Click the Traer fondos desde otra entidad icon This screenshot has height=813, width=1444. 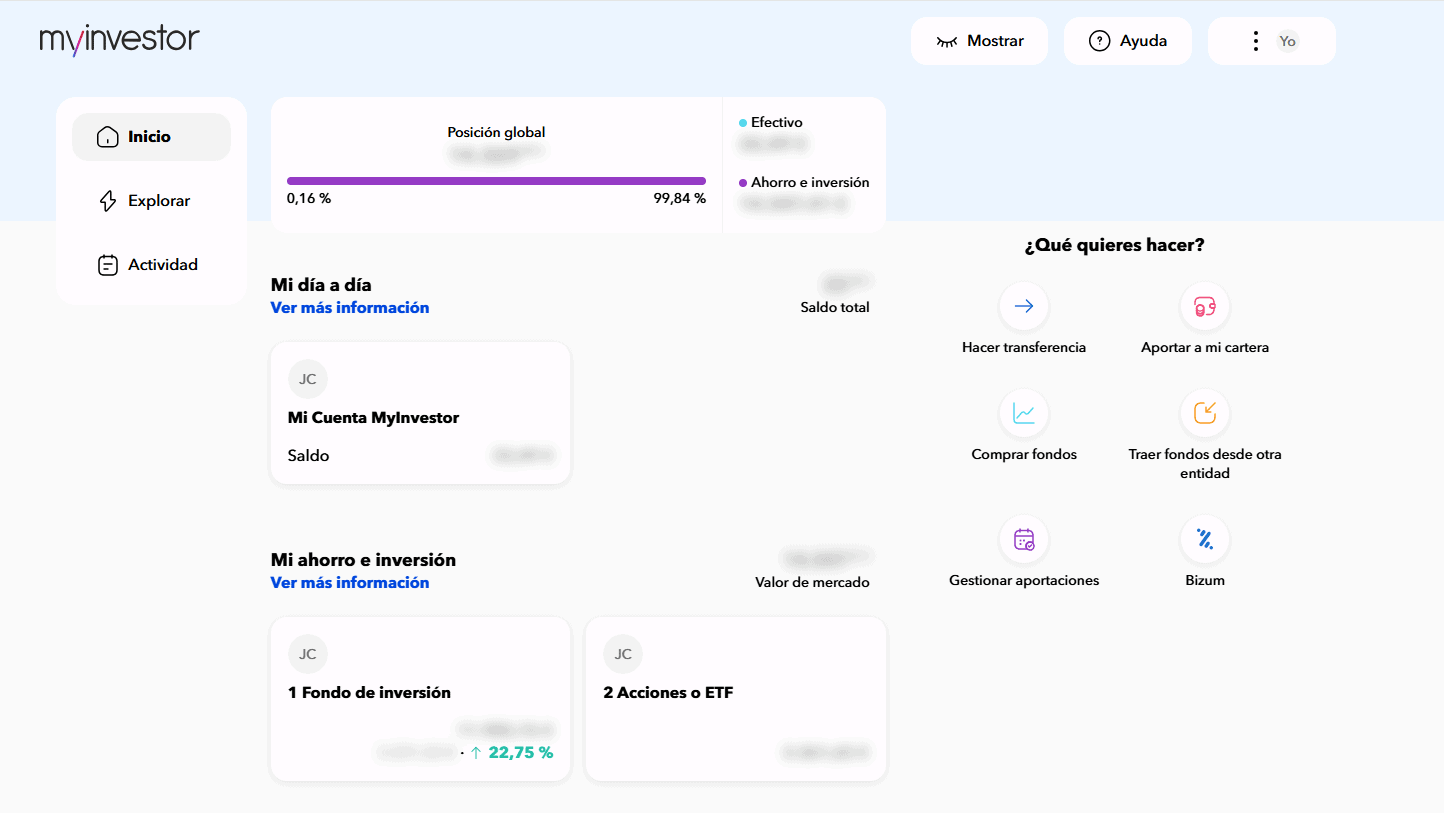click(1205, 412)
